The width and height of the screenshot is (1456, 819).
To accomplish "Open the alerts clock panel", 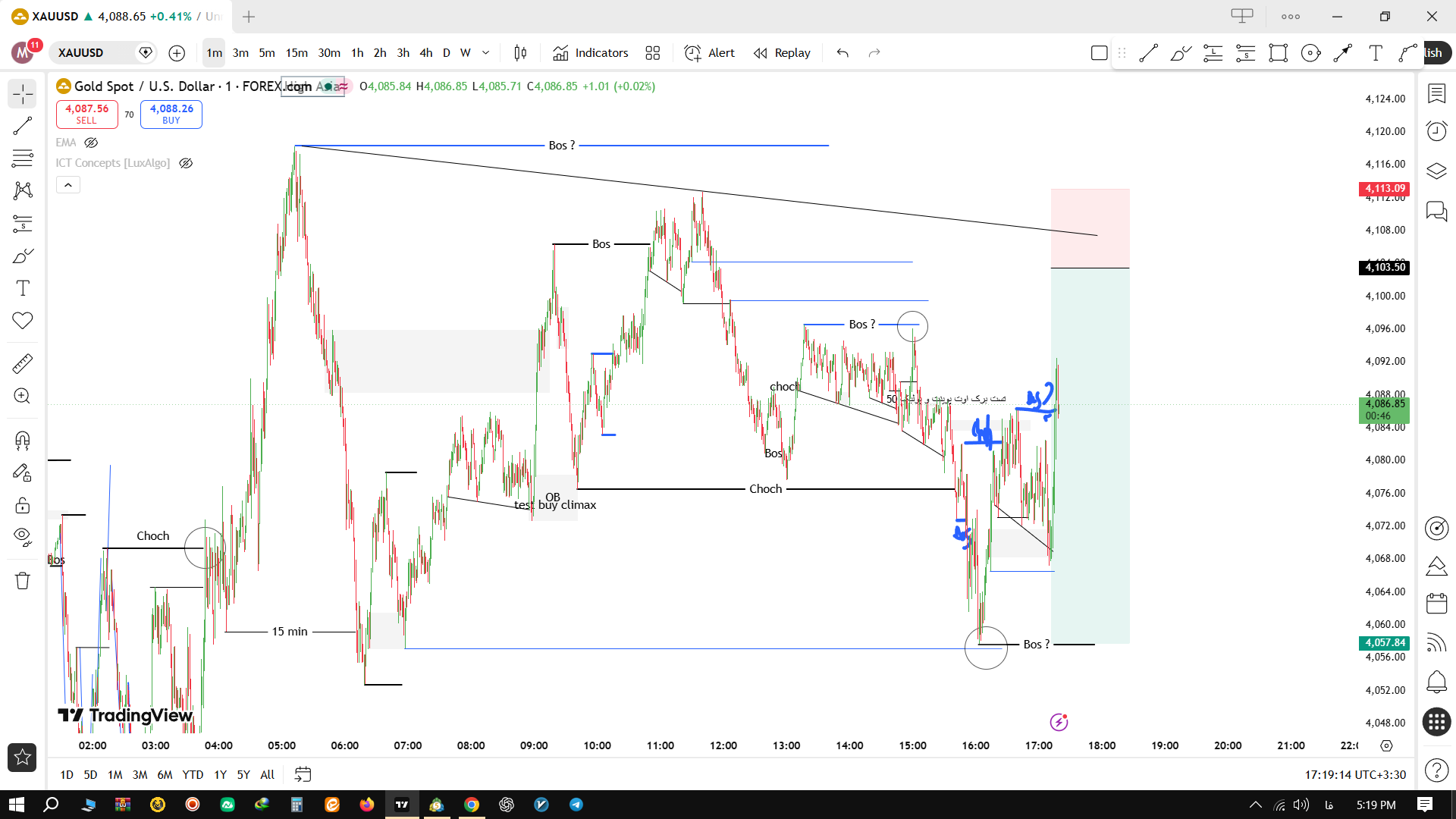I will 1437,131.
